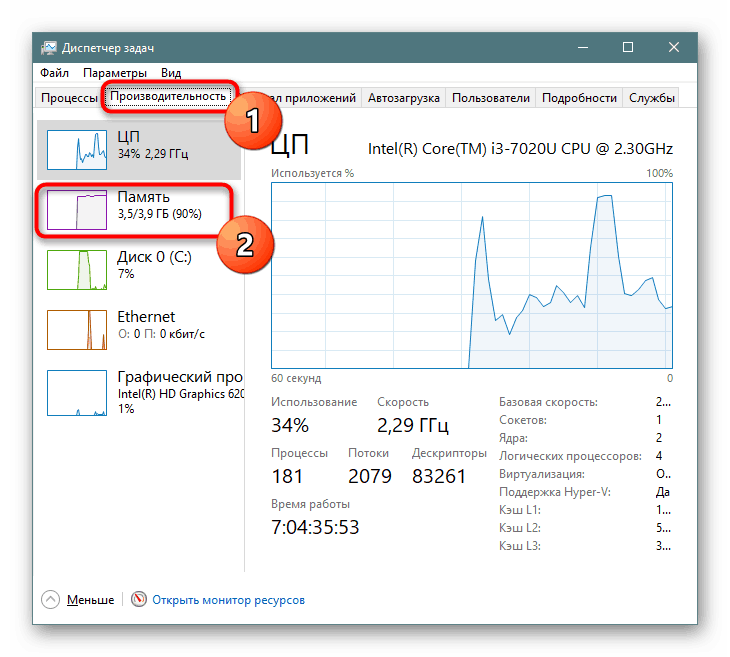Select the Диск 0 (C:) mini graph

pyautogui.click(x=77, y=270)
